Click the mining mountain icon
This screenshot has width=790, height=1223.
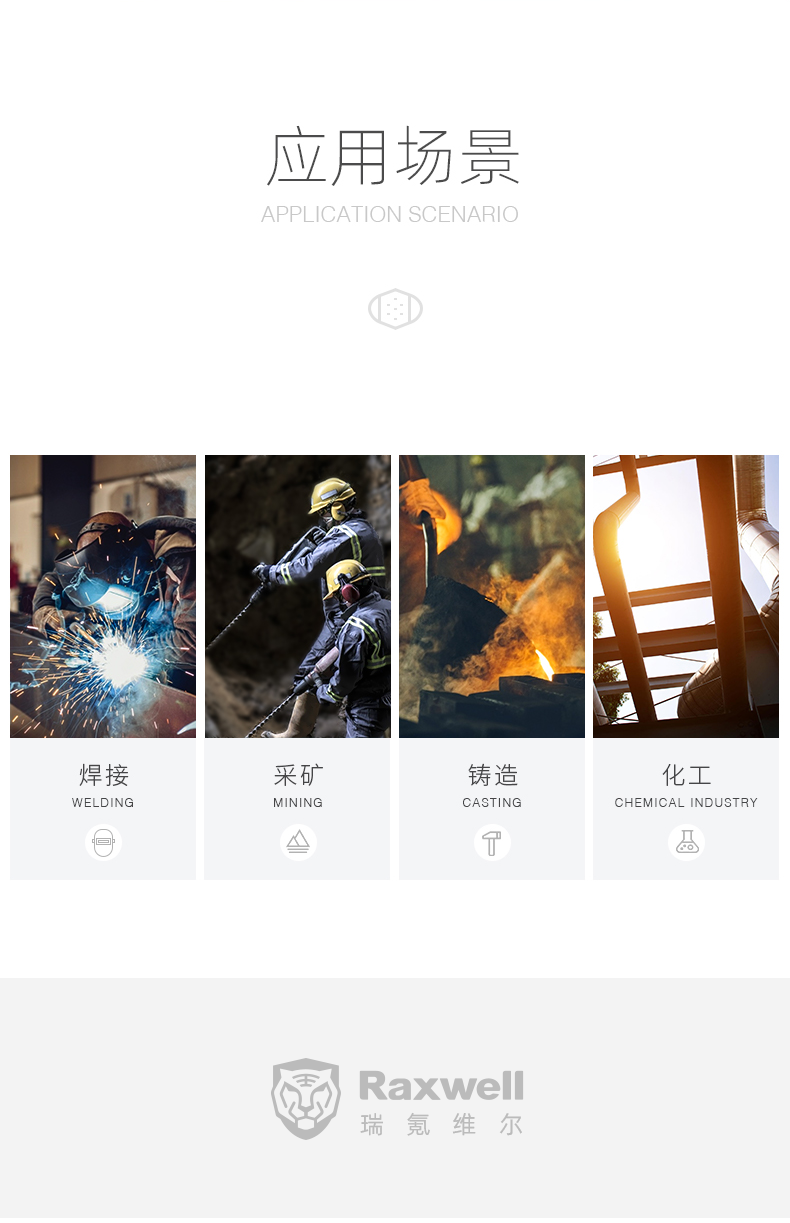[298, 843]
